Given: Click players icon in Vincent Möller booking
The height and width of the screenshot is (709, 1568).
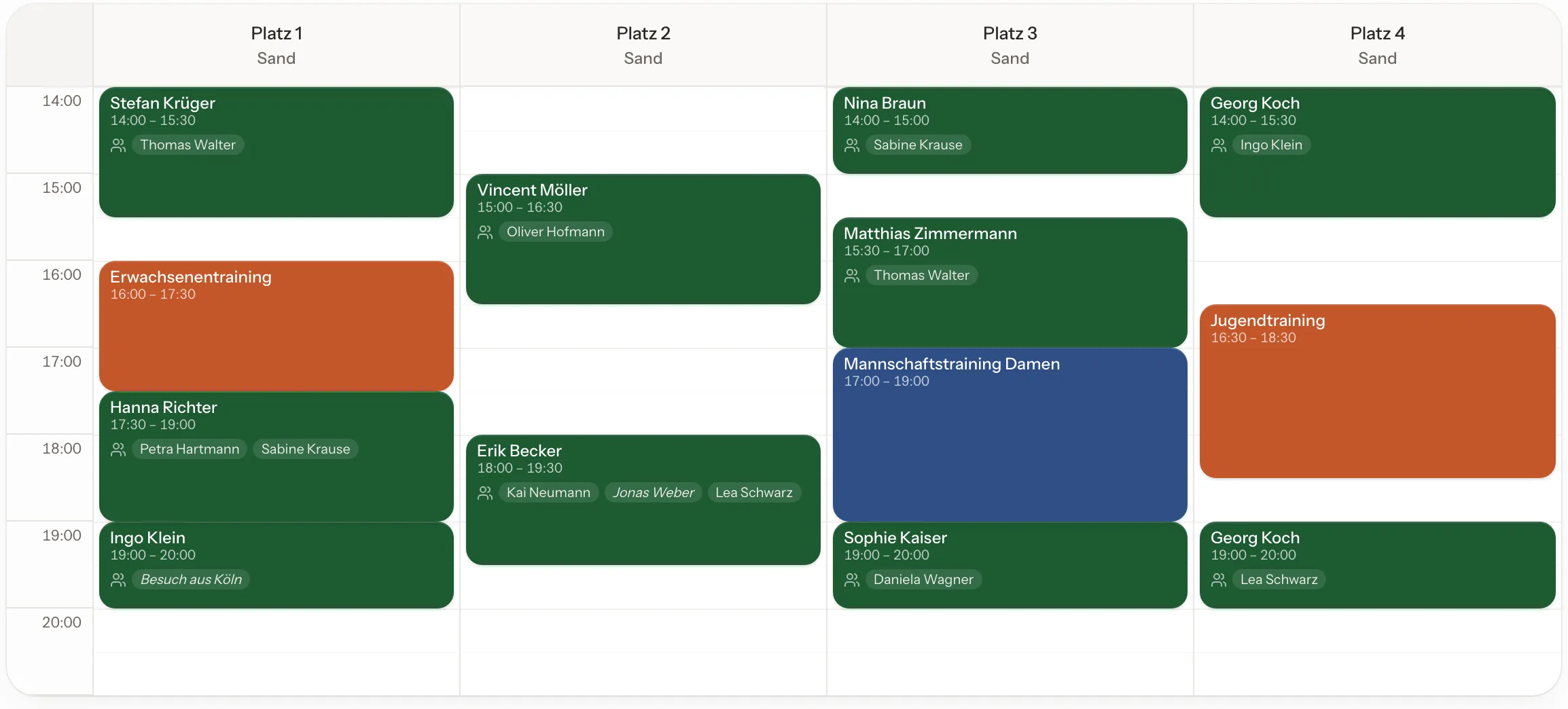Looking at the screenshot, I should [485, 232].
